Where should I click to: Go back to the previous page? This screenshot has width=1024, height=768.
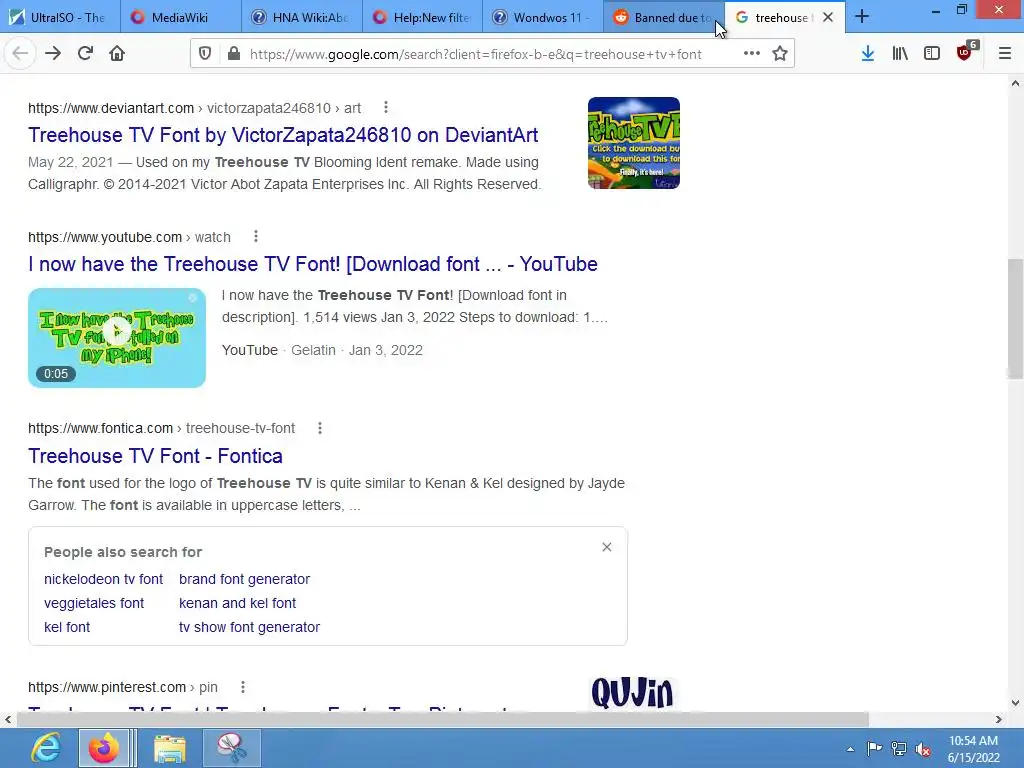click(20, 54)
